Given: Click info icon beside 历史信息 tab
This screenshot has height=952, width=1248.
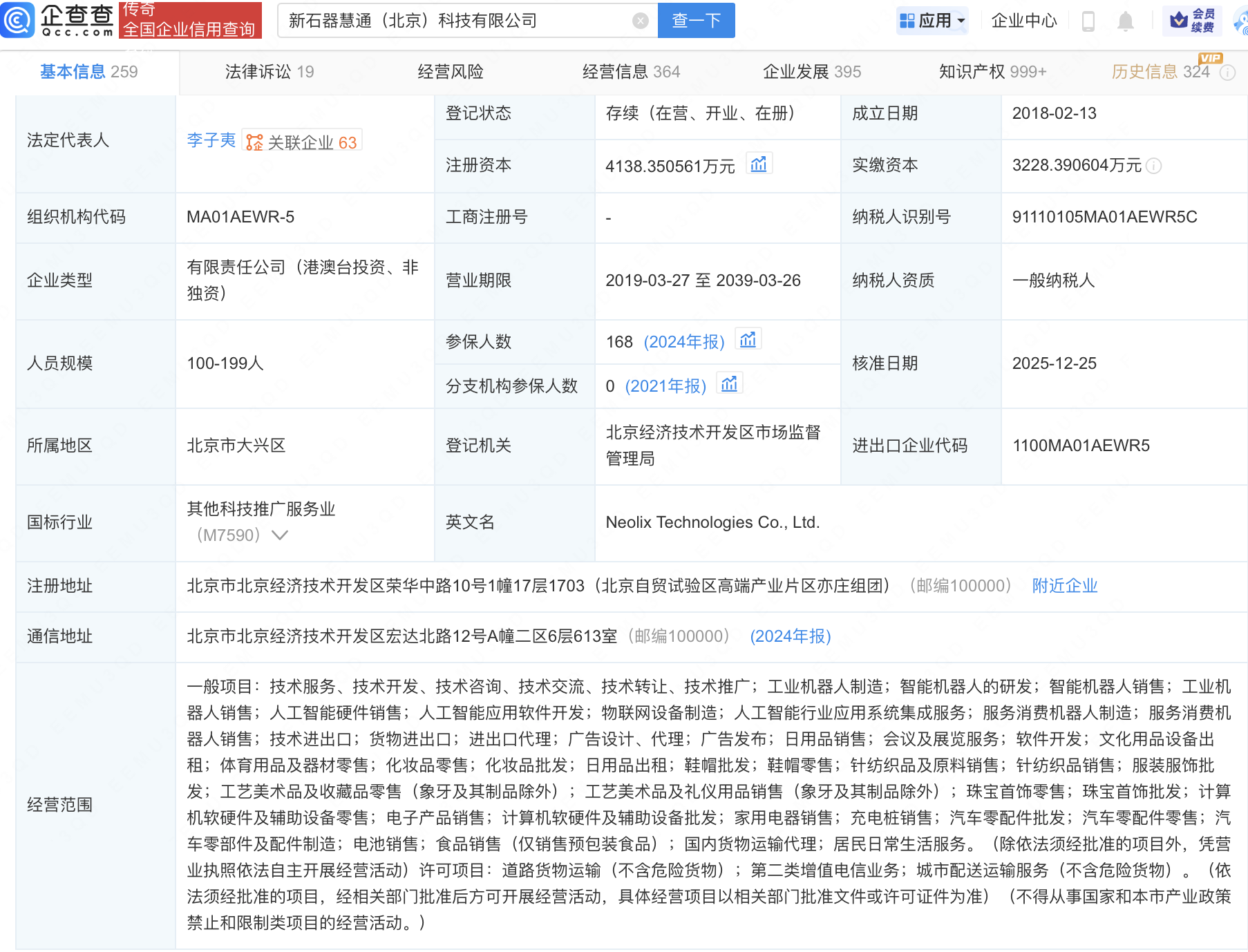Looking at the screenshot, I should [1227, 73].
